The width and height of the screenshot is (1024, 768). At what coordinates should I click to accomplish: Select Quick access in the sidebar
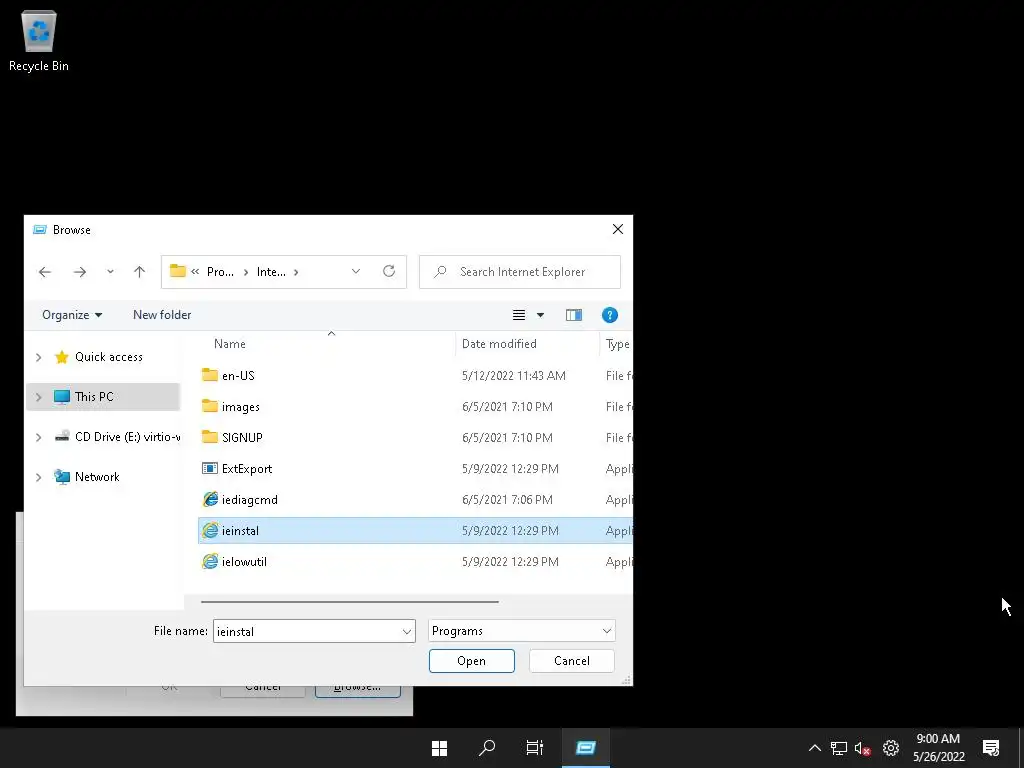pos(108,357)
